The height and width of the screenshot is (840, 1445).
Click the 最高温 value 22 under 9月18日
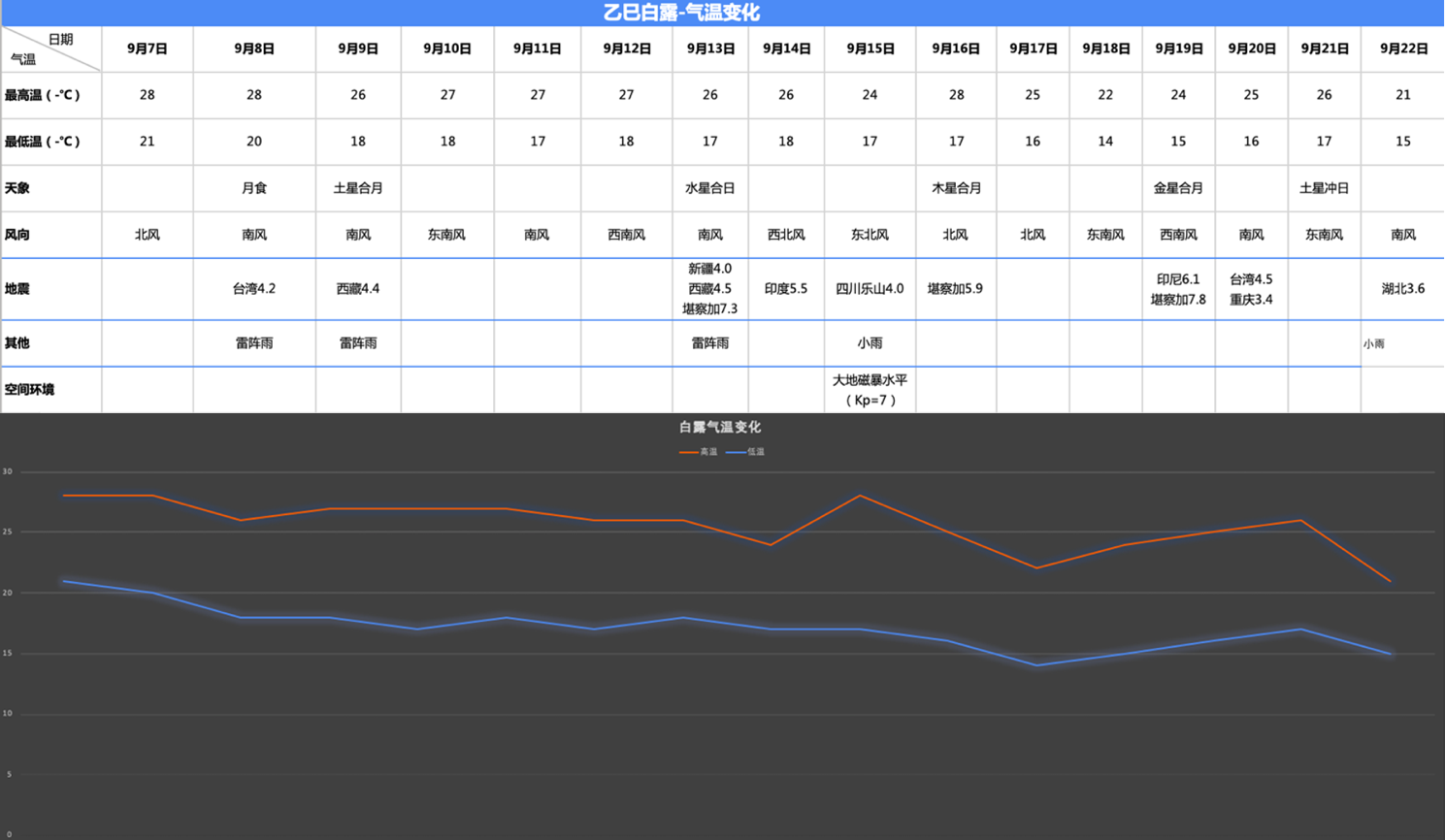(x=1105, y=95)
